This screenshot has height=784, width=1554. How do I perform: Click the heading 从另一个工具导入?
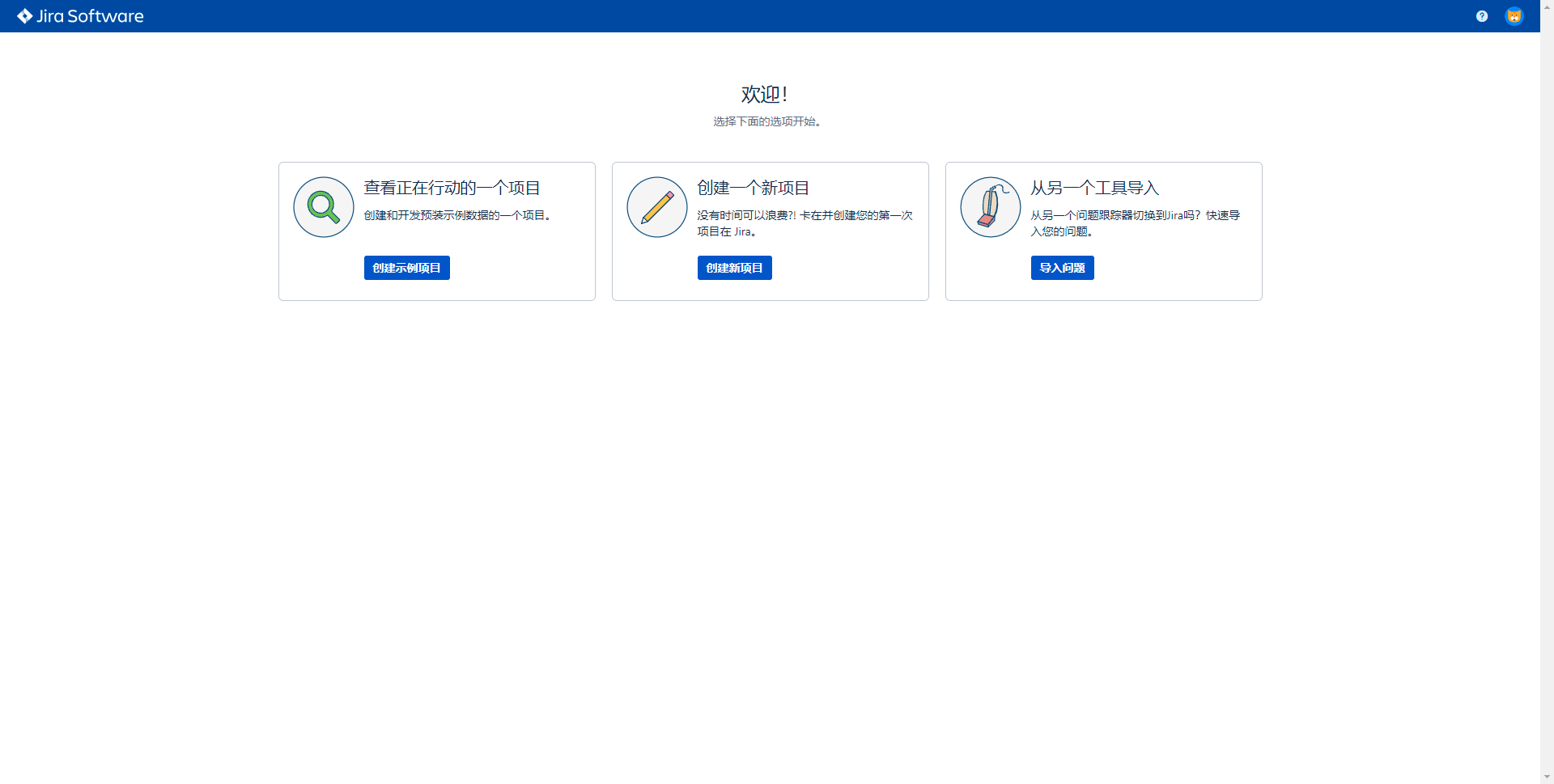(x=1095, y=188)
